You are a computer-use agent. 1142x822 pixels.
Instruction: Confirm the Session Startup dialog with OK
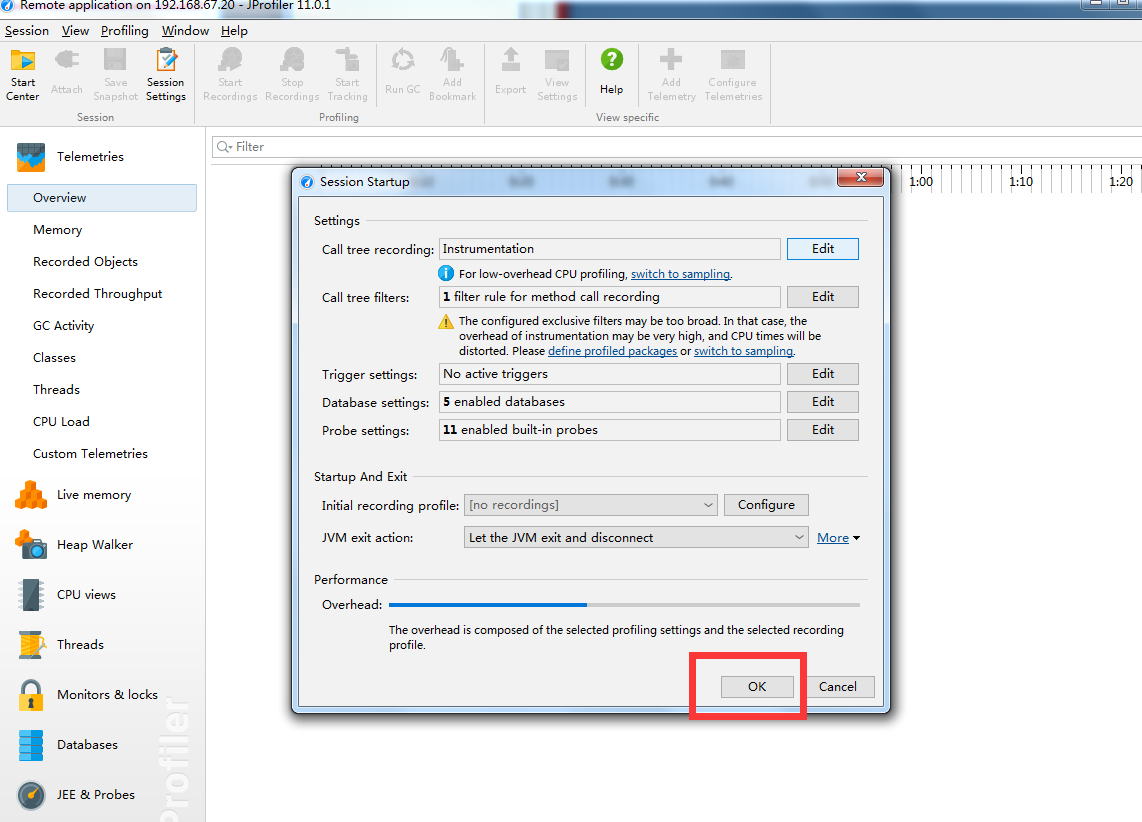click(757, 687)
